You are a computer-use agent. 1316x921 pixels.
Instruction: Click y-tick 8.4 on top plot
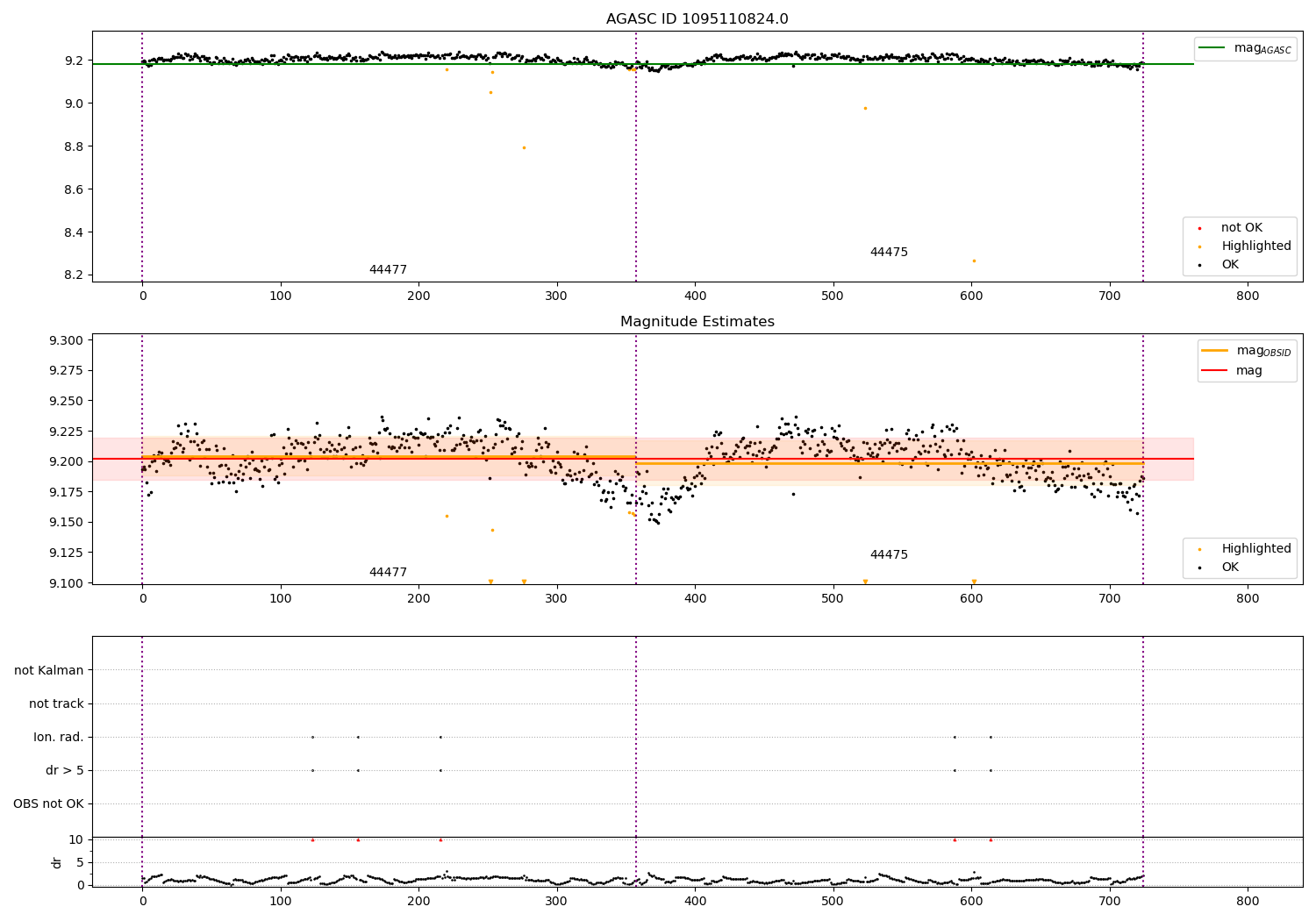click(75, 232)
